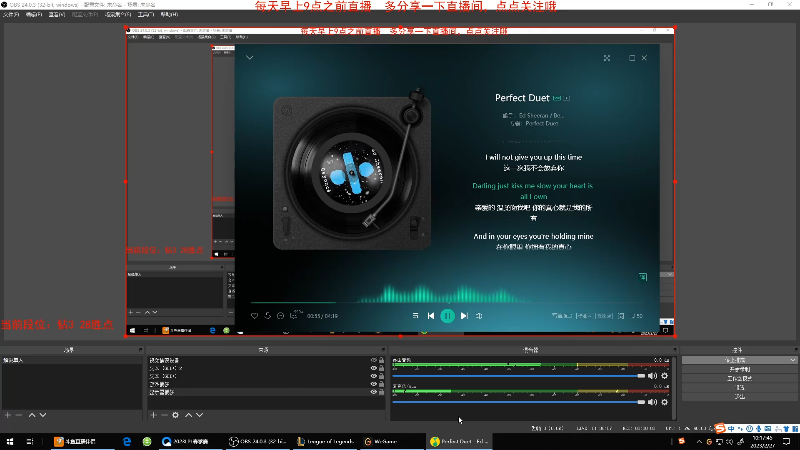Open settings gear for second mixer channel
Viewport: 800px width, 450px height.
tap(664, 402)
